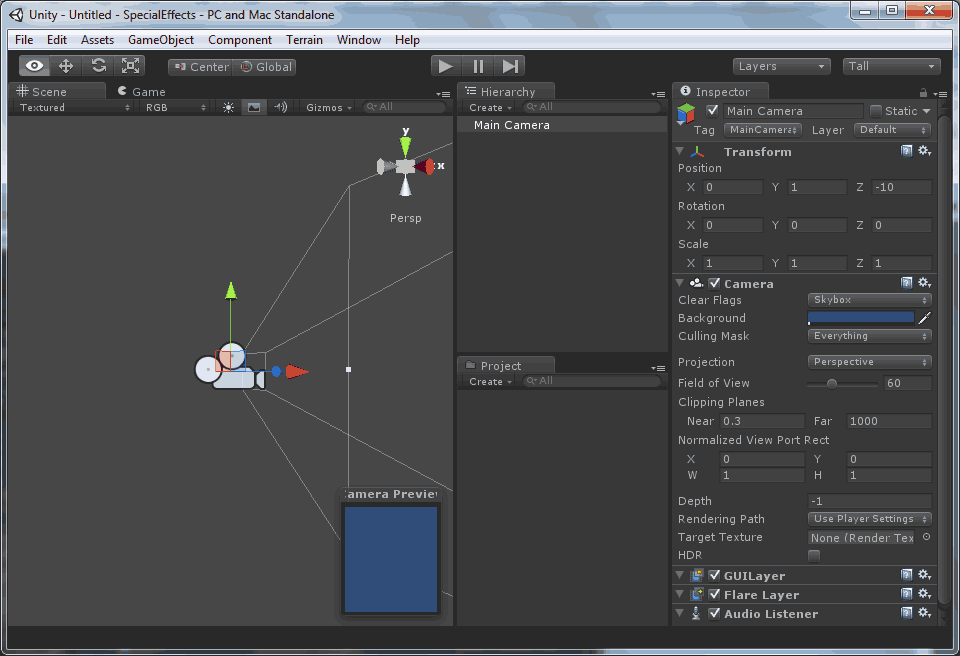Open Camera component help book icon
The image size is (960, 656).
coord(907,282)
